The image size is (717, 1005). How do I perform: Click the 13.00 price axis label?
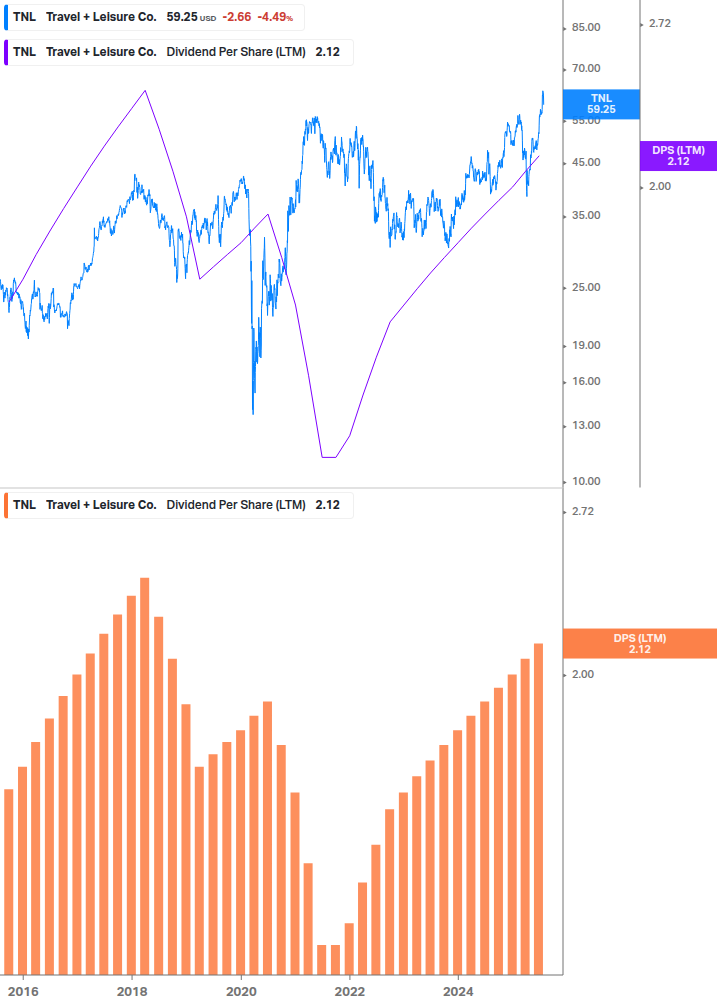coord(586,426)
